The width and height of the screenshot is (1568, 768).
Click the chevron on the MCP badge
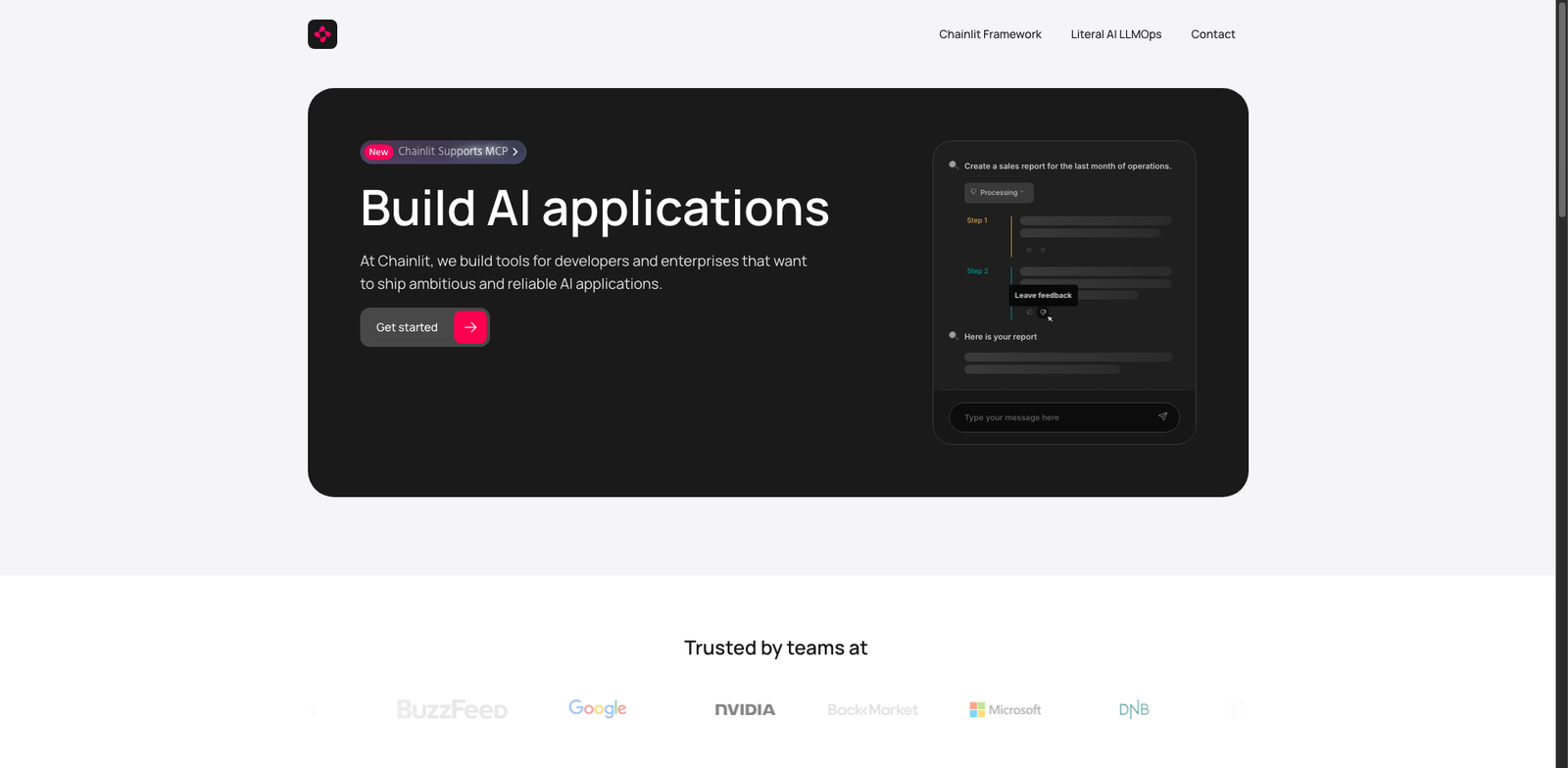pyautogui.click(x=514, y=152)
